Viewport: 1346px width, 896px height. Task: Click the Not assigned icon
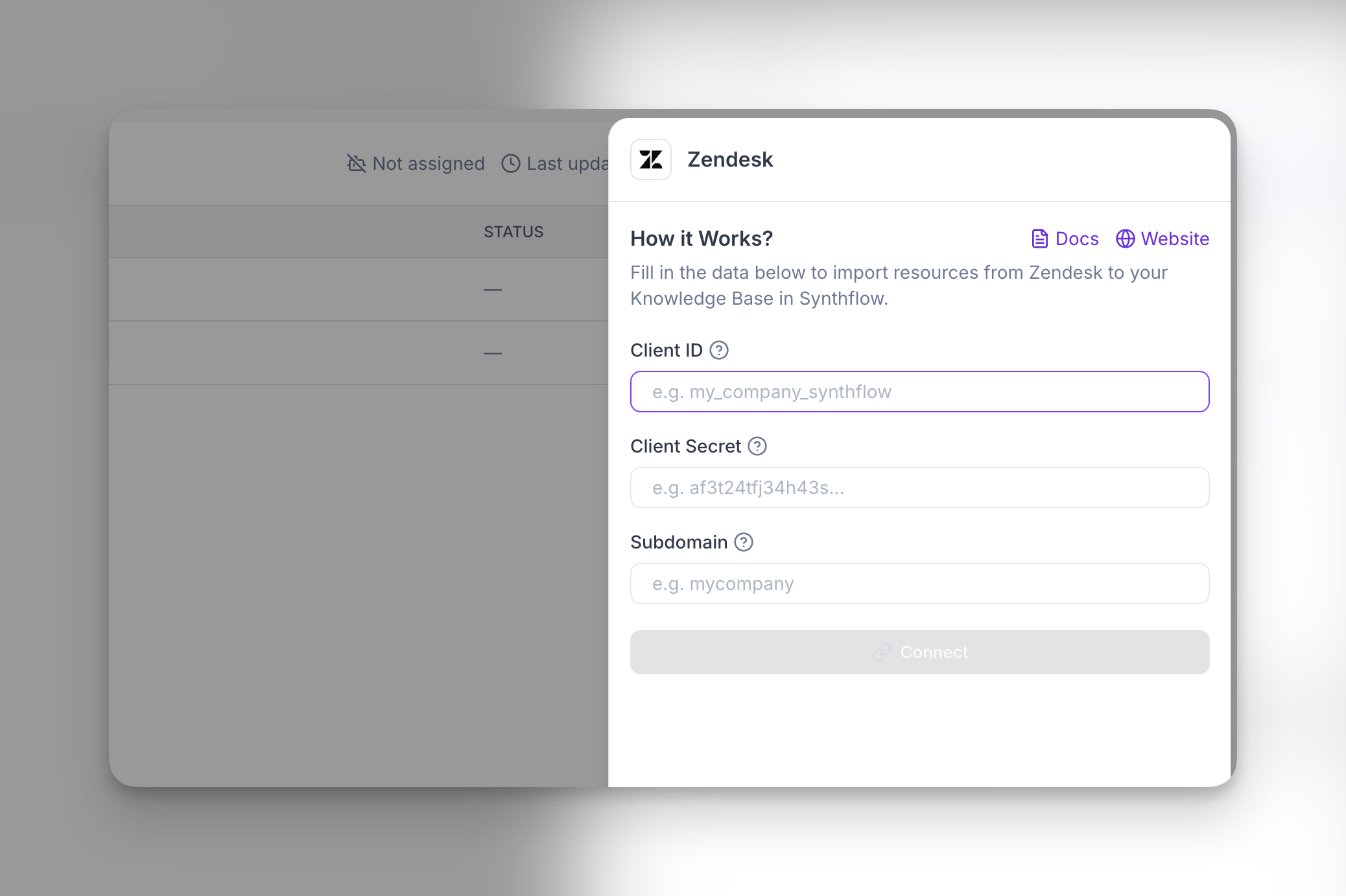(x=356, y=163)
